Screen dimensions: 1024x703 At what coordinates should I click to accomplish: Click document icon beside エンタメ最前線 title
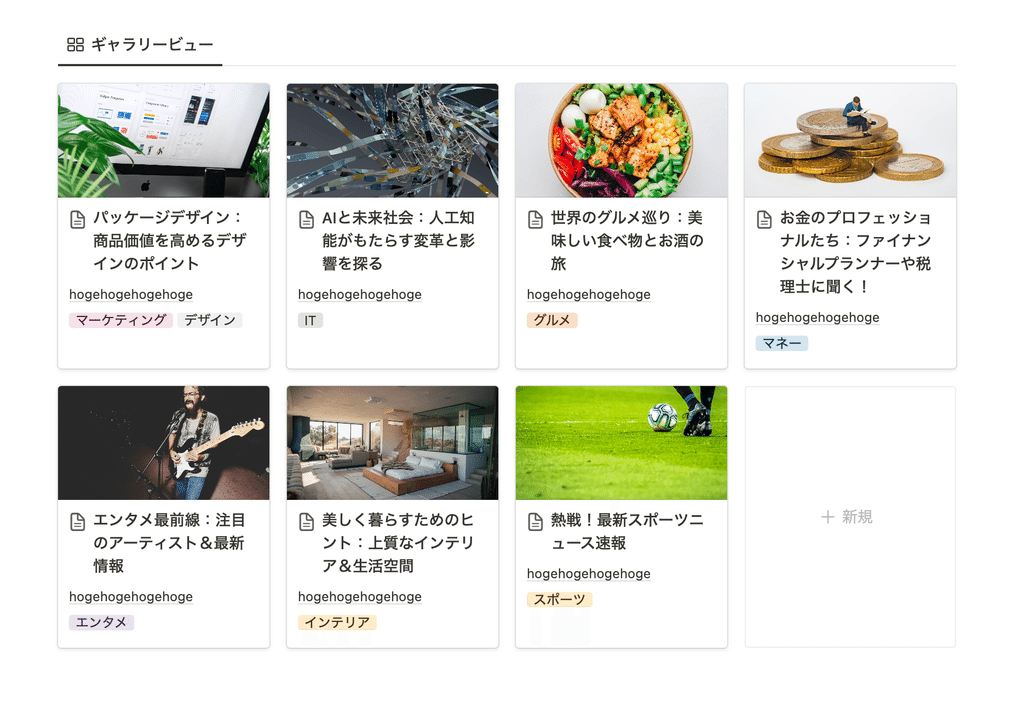pyautogui.click(x=78, y=521)
